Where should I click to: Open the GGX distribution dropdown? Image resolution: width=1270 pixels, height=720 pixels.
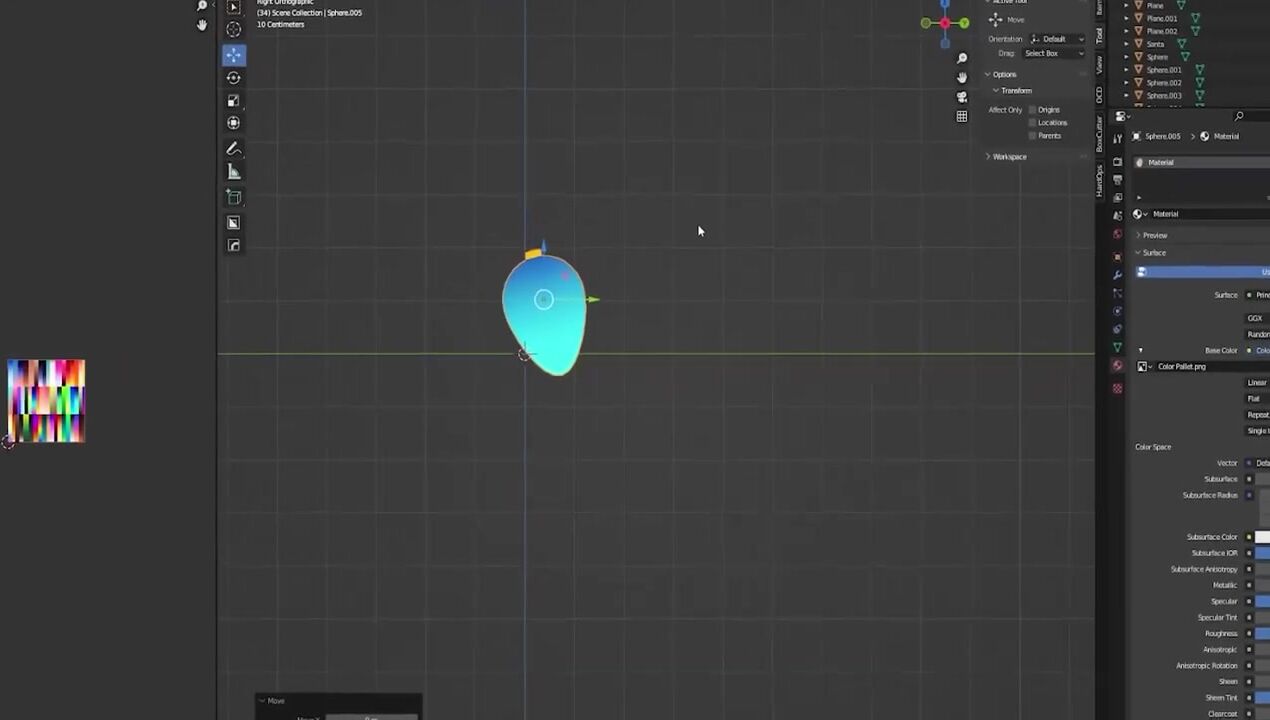(x=1257, y=318)
